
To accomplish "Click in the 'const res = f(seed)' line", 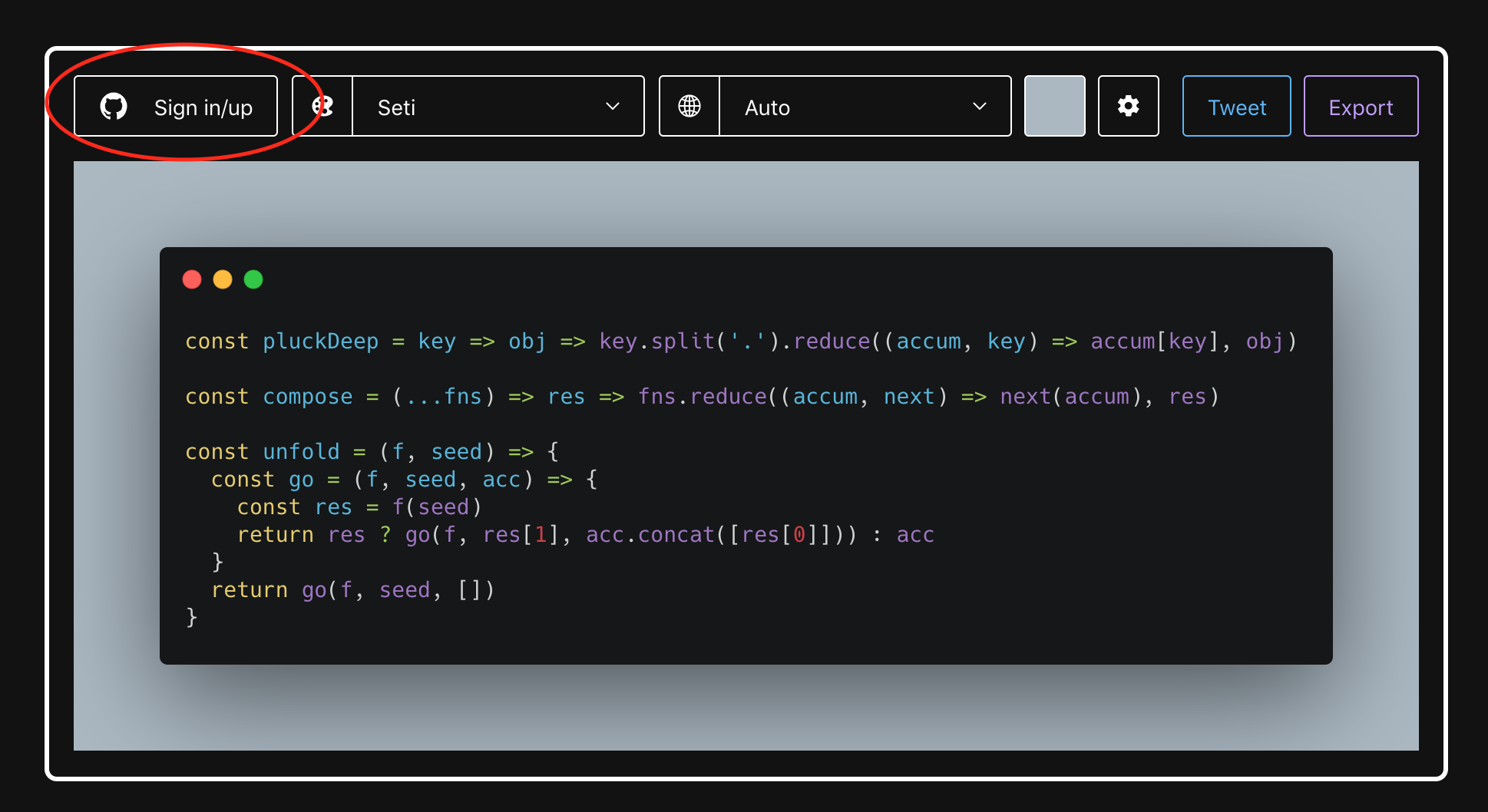I will pos(359,507).
